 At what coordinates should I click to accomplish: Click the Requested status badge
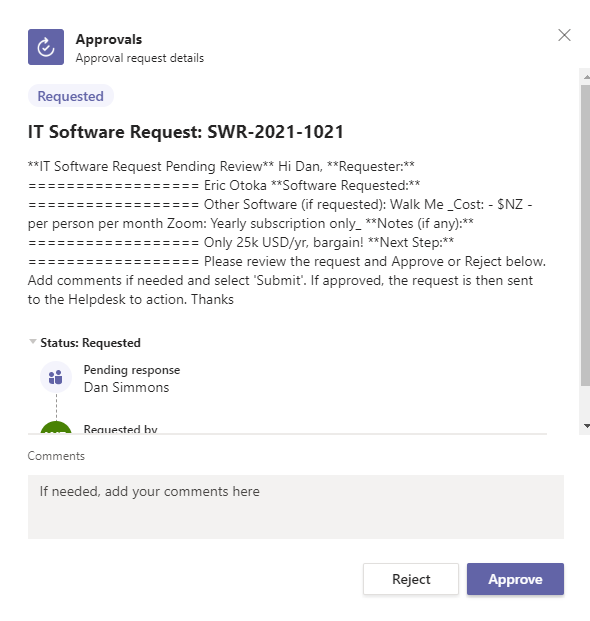point(70,96)
